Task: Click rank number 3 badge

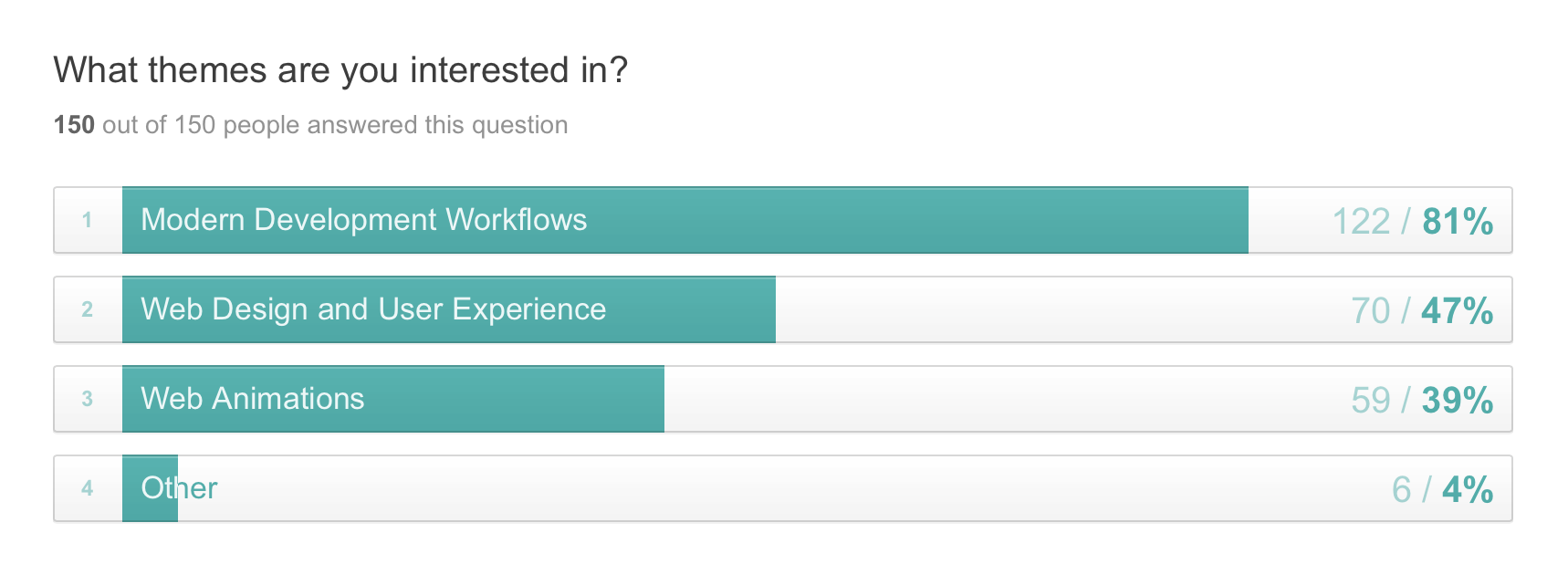Action: (88, 399)
